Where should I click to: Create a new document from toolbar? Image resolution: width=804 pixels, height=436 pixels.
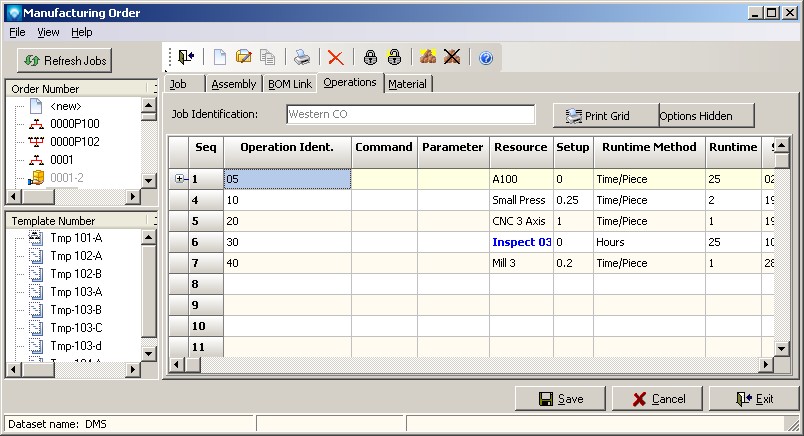[220, 58]
